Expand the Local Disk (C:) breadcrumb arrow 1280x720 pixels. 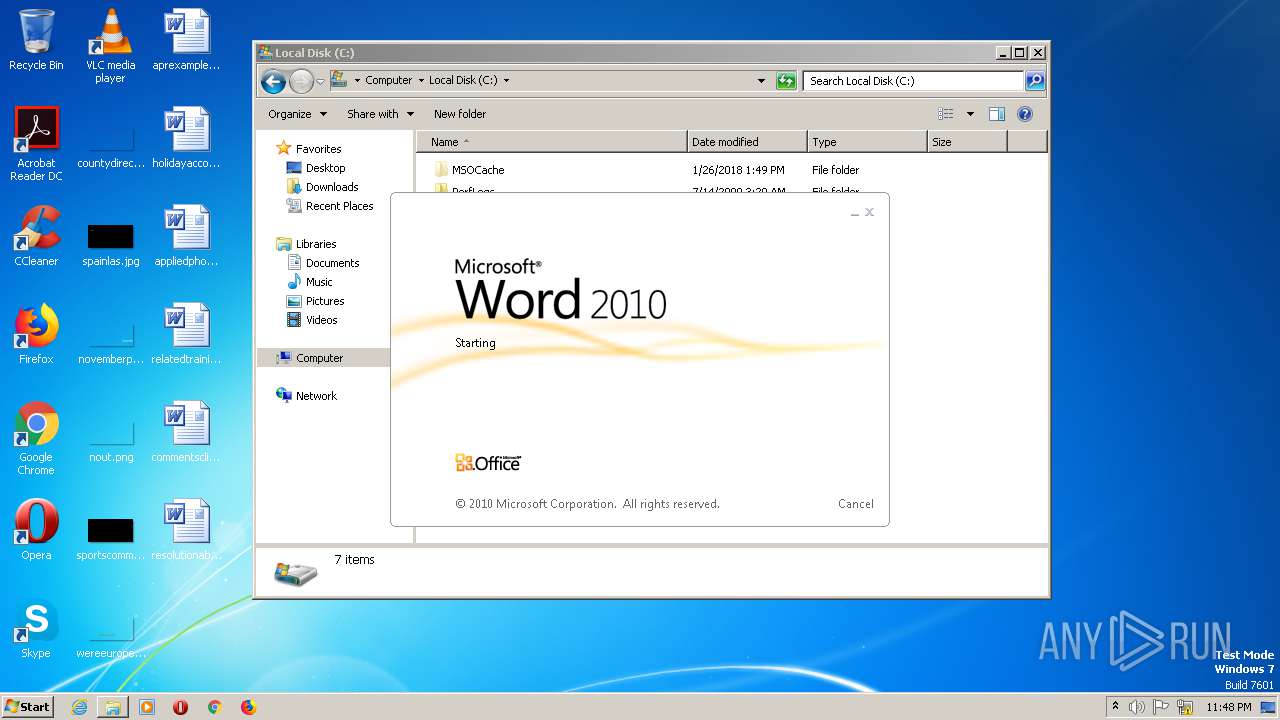tap(506, 81)
